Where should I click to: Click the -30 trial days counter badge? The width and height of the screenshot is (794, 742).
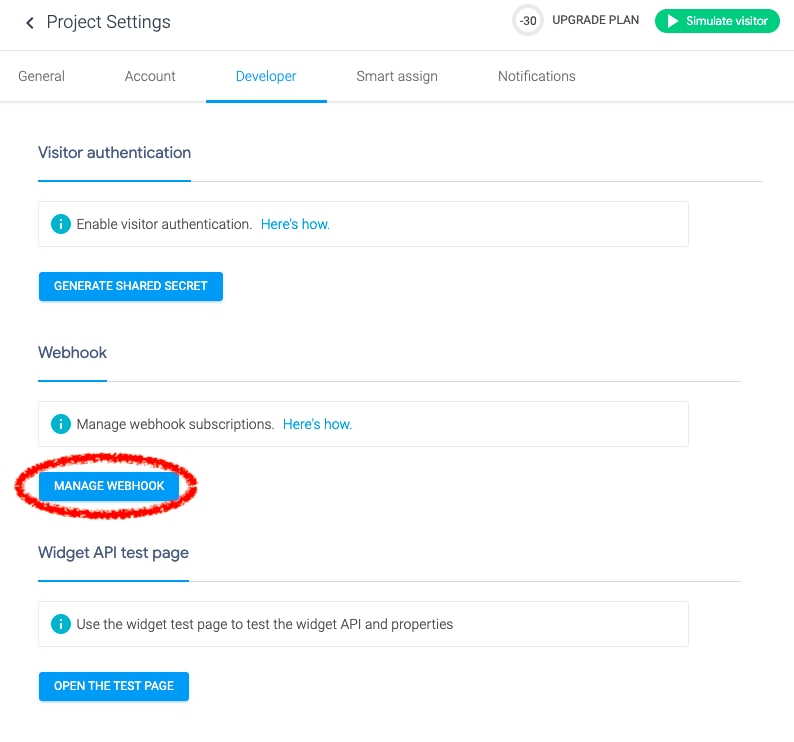pos(527,21)
